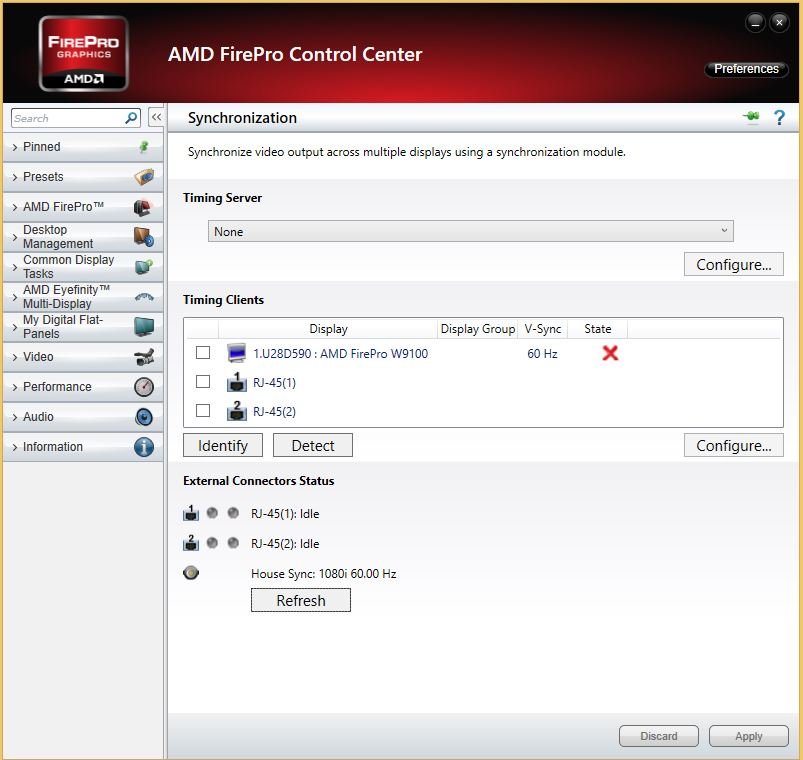Click the Discard button
Viewport: 803px width, 760px height.
pyautogui.click(x=659, y=736)
